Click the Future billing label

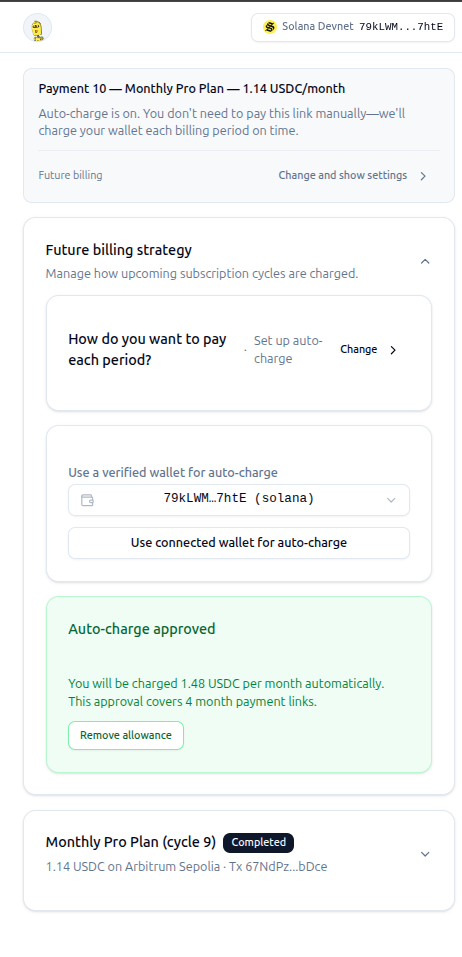pos(70,175)
